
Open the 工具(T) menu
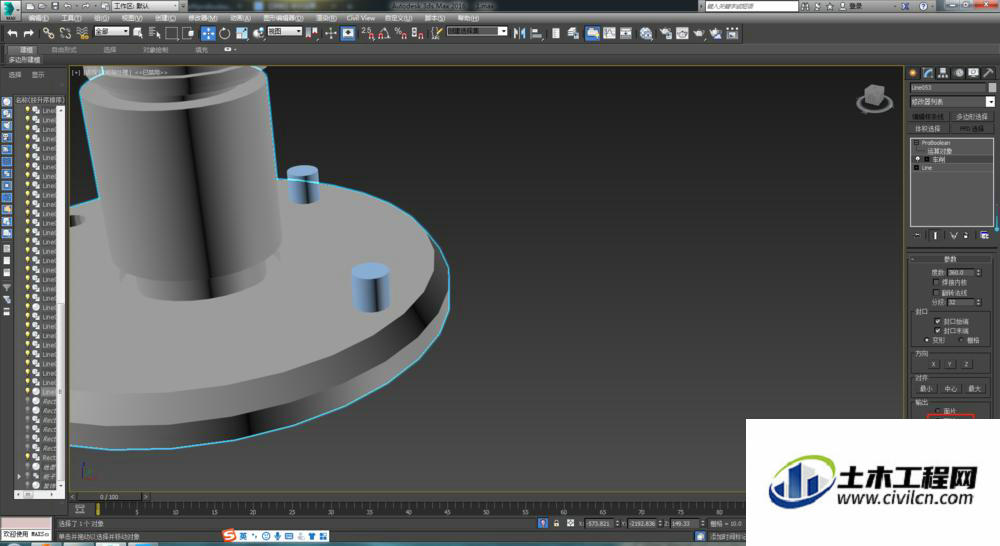[71, 18]
